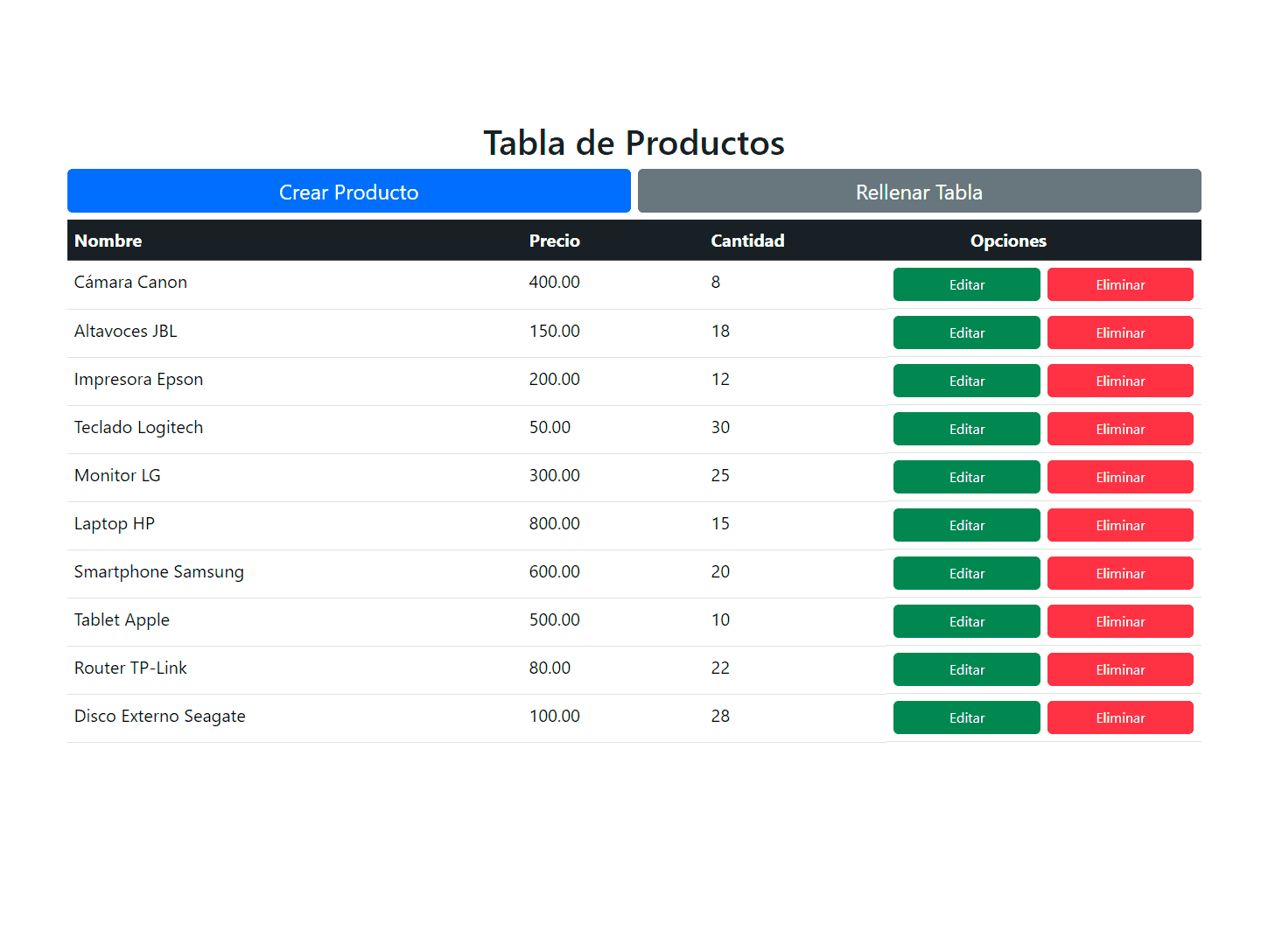Select the Tabla de Productos heading

coord(634,143)
